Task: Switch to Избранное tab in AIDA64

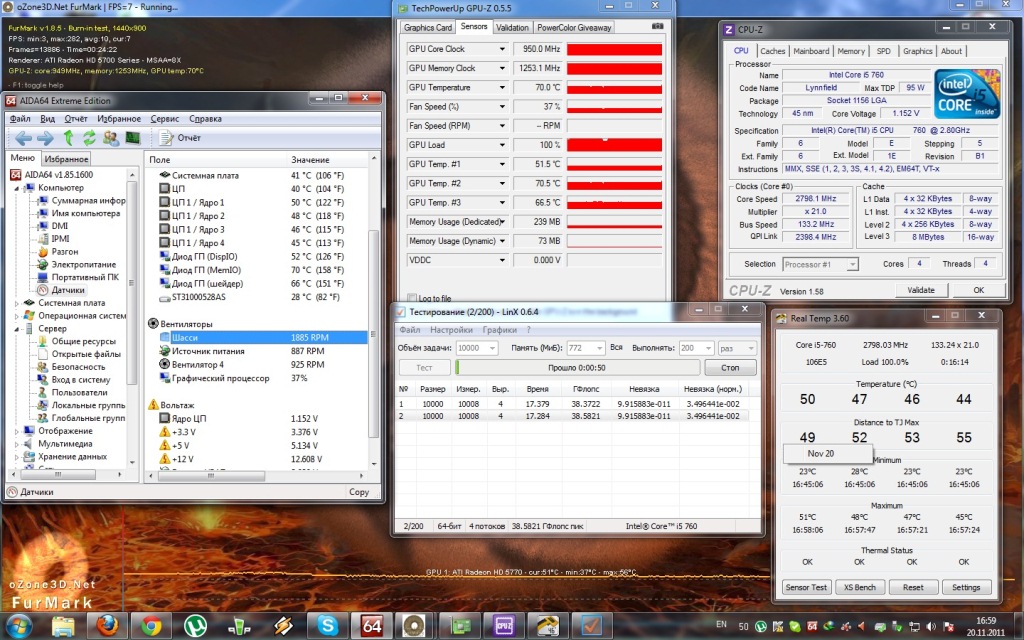Action: [x=66, y=159]
